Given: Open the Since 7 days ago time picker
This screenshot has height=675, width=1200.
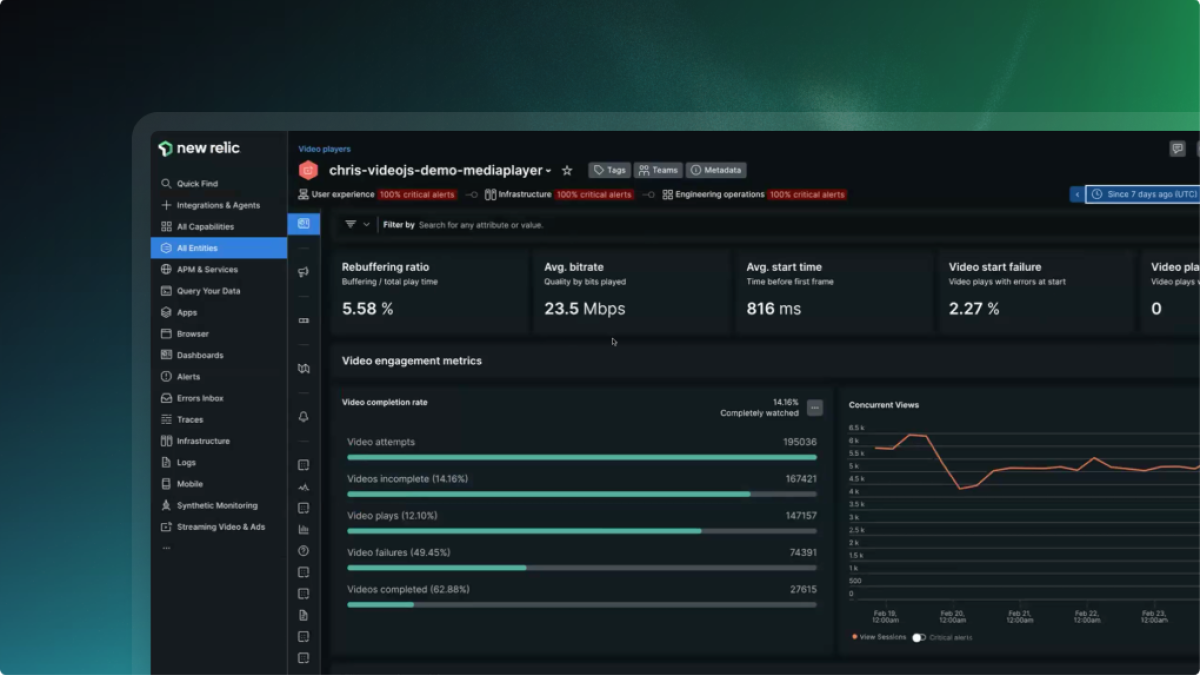Looking at the screenshot, I should 1145,194.
